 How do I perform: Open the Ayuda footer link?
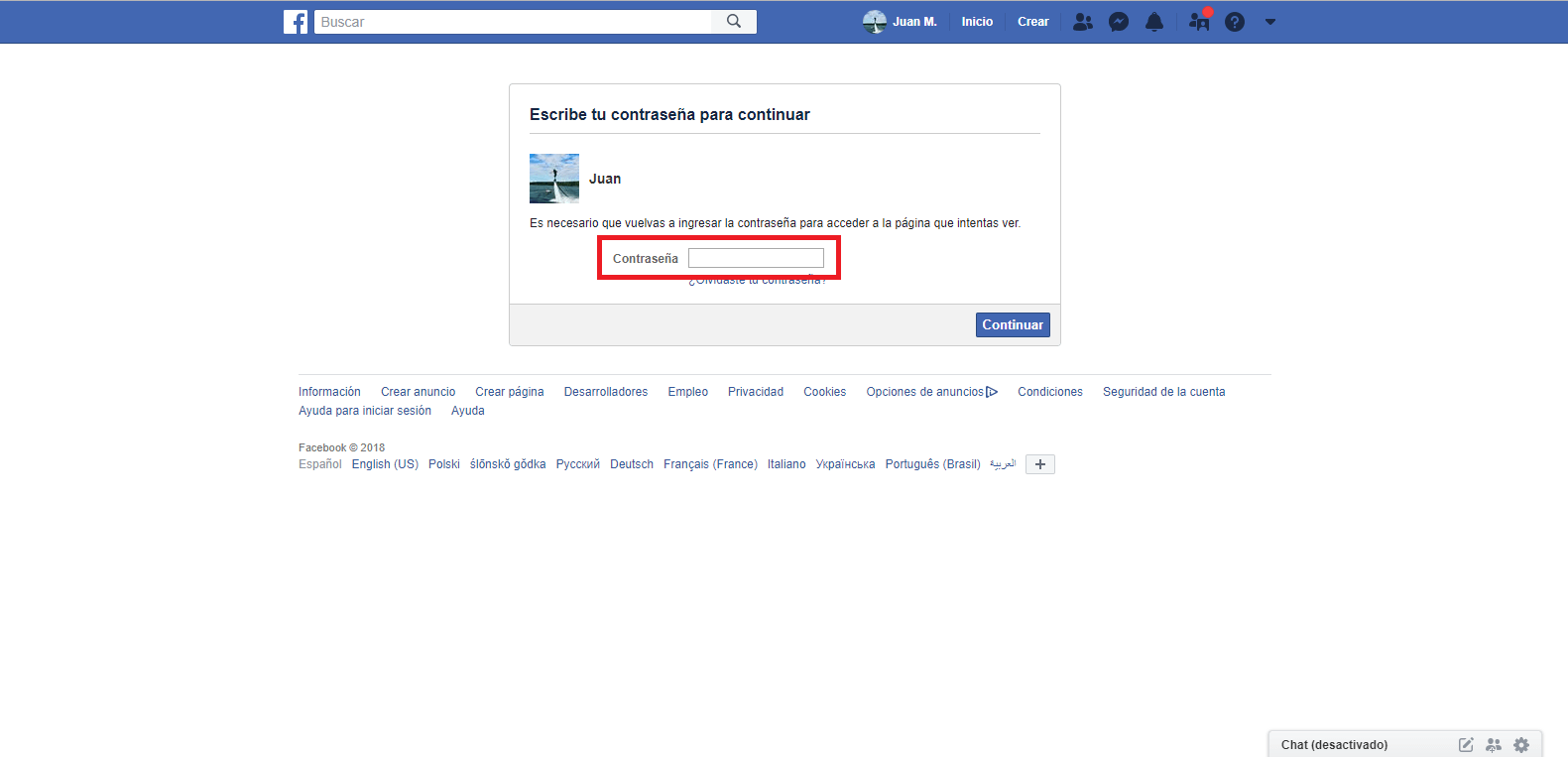coord(468,411)
